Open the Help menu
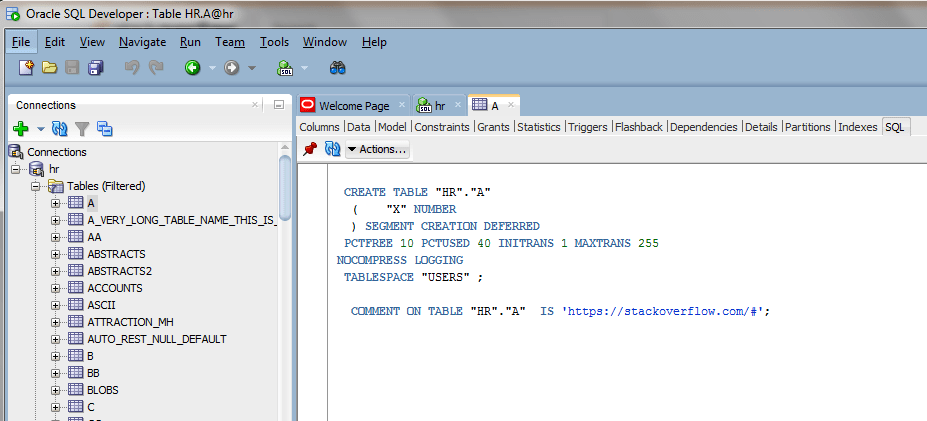 point(374,42)
